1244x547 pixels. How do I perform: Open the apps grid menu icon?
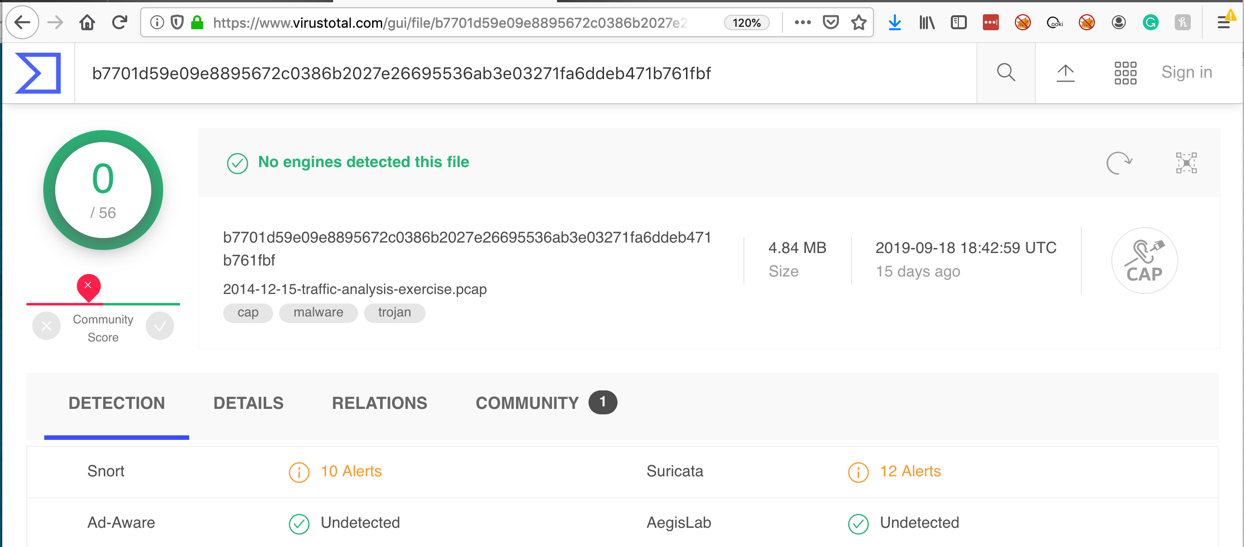point(1125,72)
